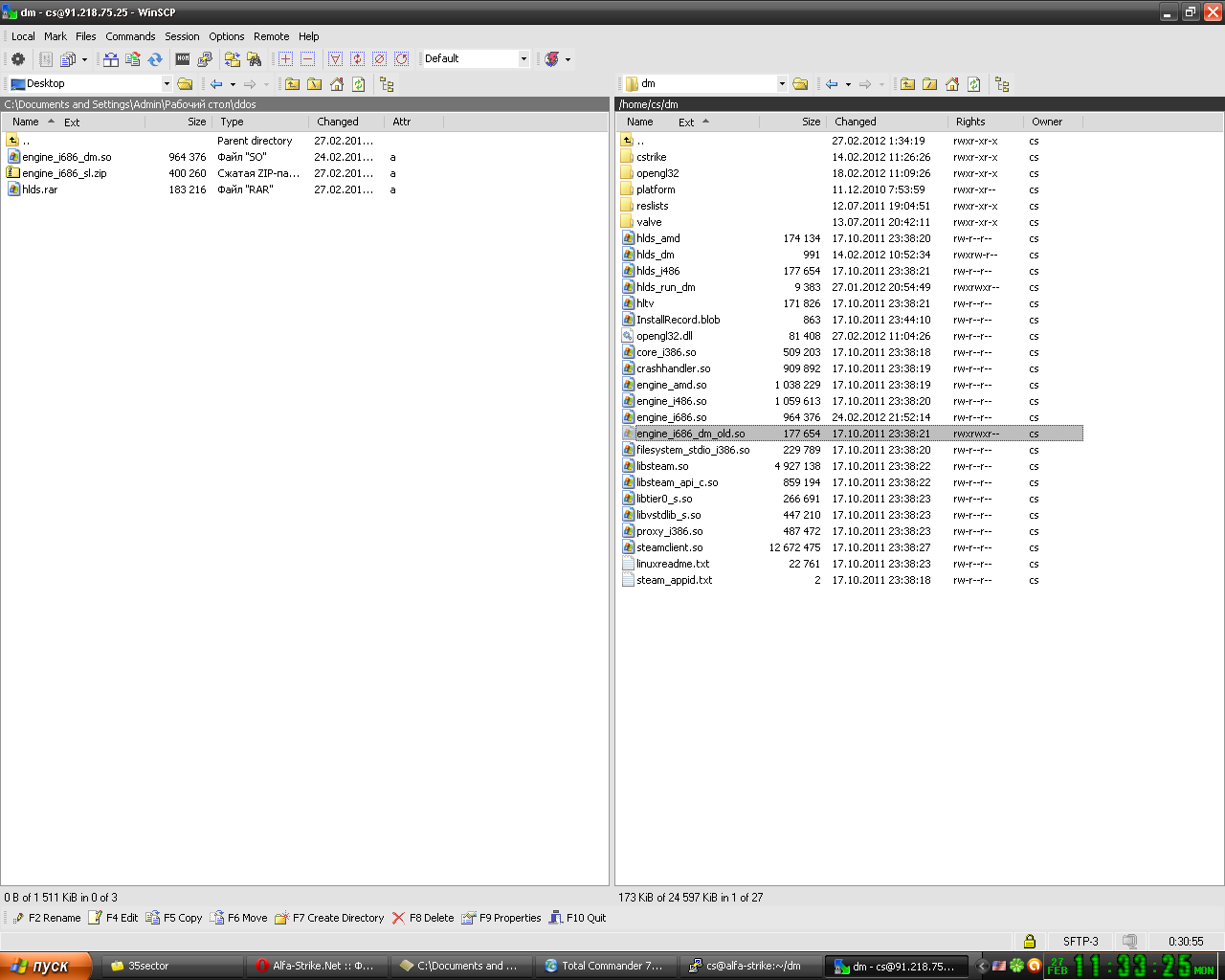Viewport: 1225px width, 980px height.
Task: Expand the queue toolbar dropdown arrow
Action: coord(84,59)
